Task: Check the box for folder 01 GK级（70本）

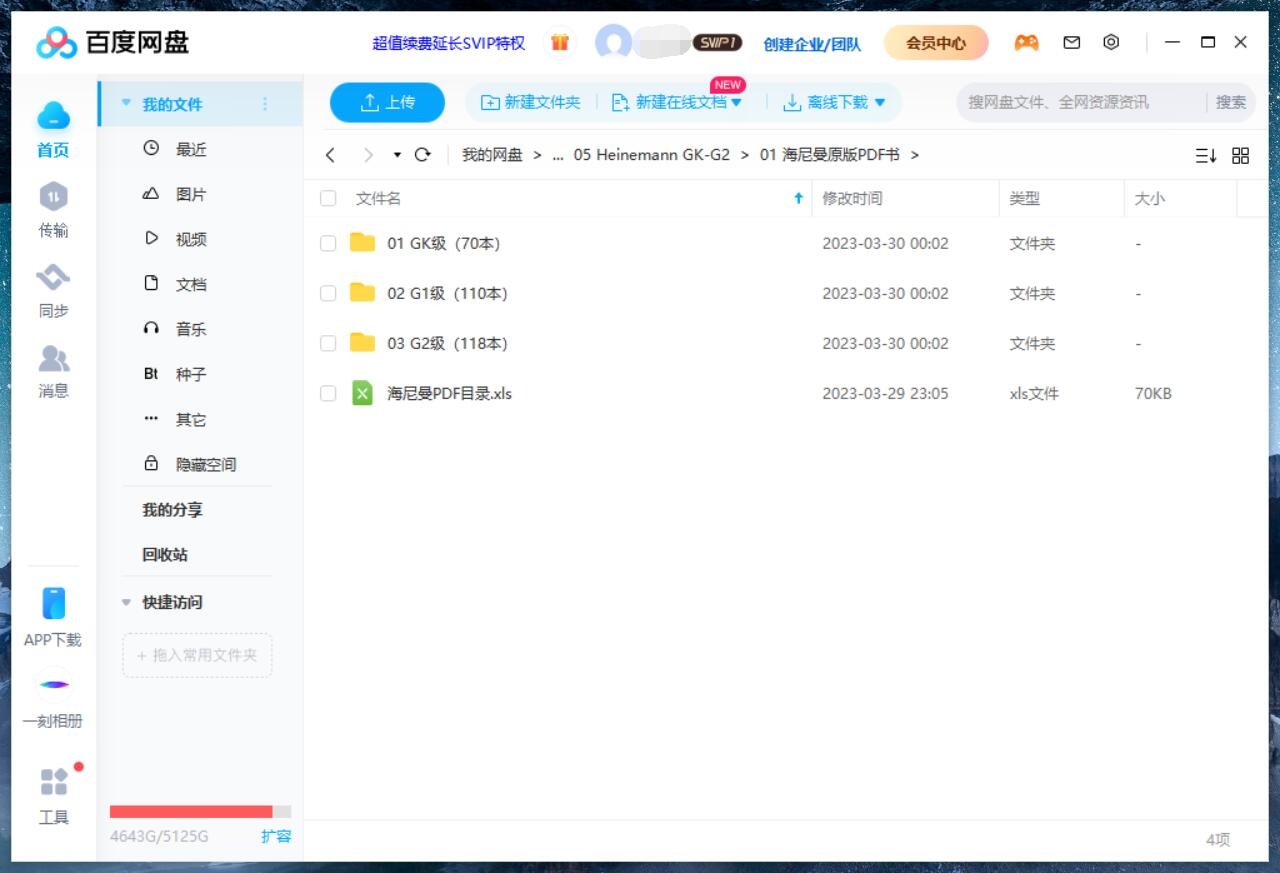Action: point(327,243)
